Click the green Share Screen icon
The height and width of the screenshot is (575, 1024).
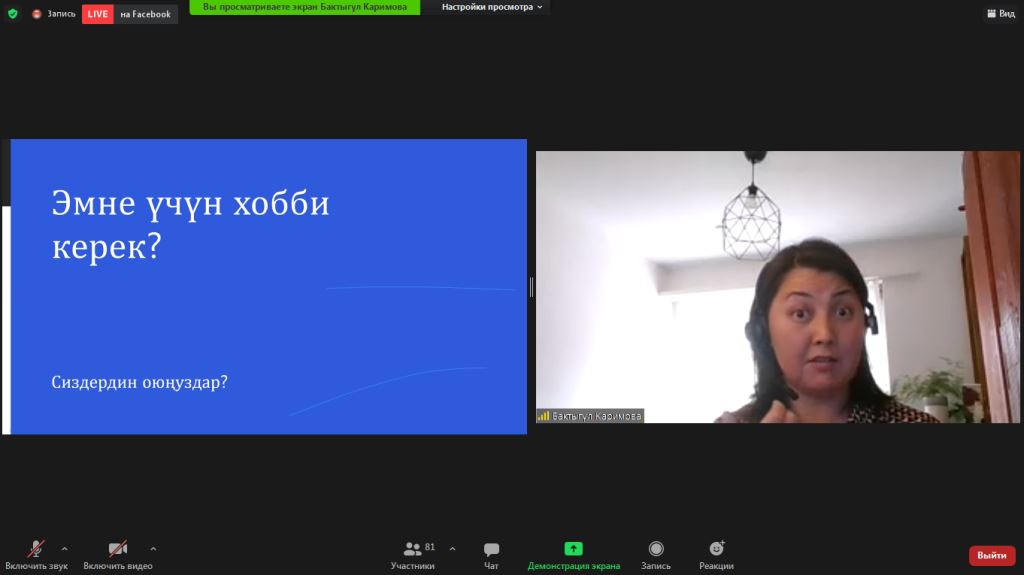pyautogui.click(x=573, y=549)
